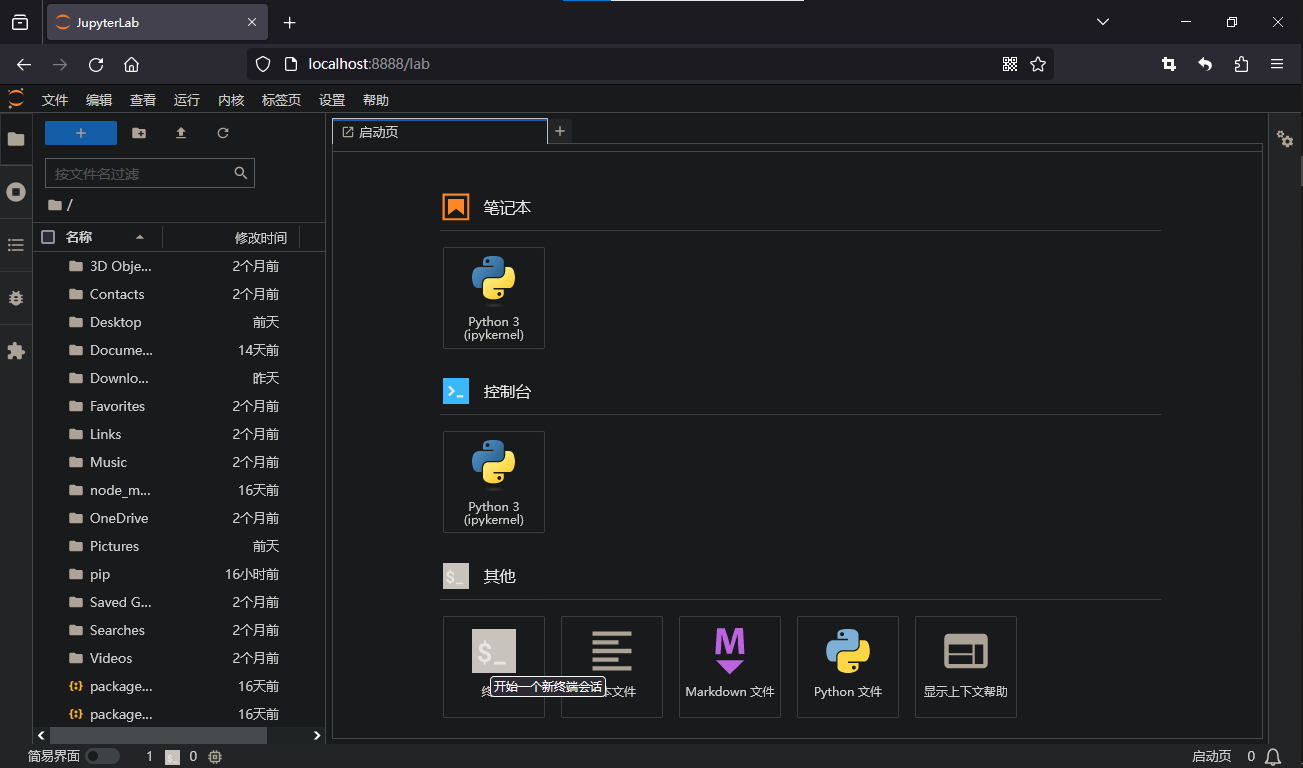Launch Python 3 notebook under 笔记本
Image resolution: width=1303 pixels, height=768 pixels.
(494, 298)
